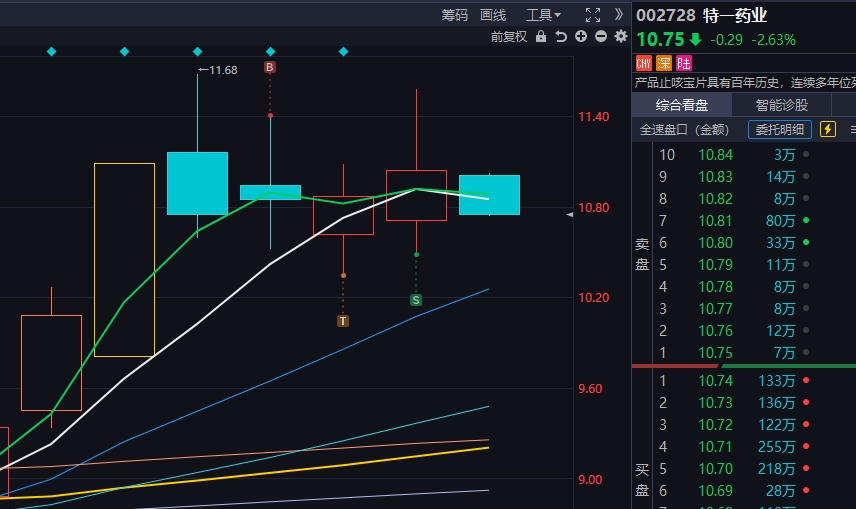This screenshot has height=509, width=856.
Task: Collapse the side panel with double chevron
Action: [x=619, y=14]
